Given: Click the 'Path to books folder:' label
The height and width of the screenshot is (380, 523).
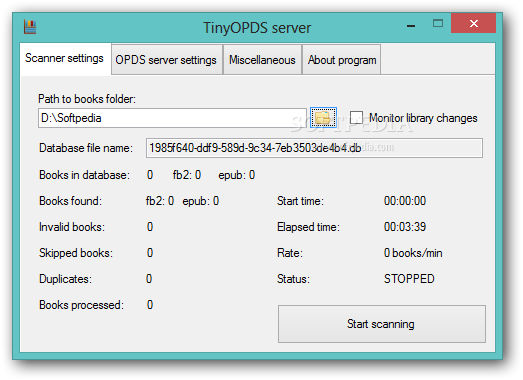Looking at the screenshot, I should (x=87, y=99).
